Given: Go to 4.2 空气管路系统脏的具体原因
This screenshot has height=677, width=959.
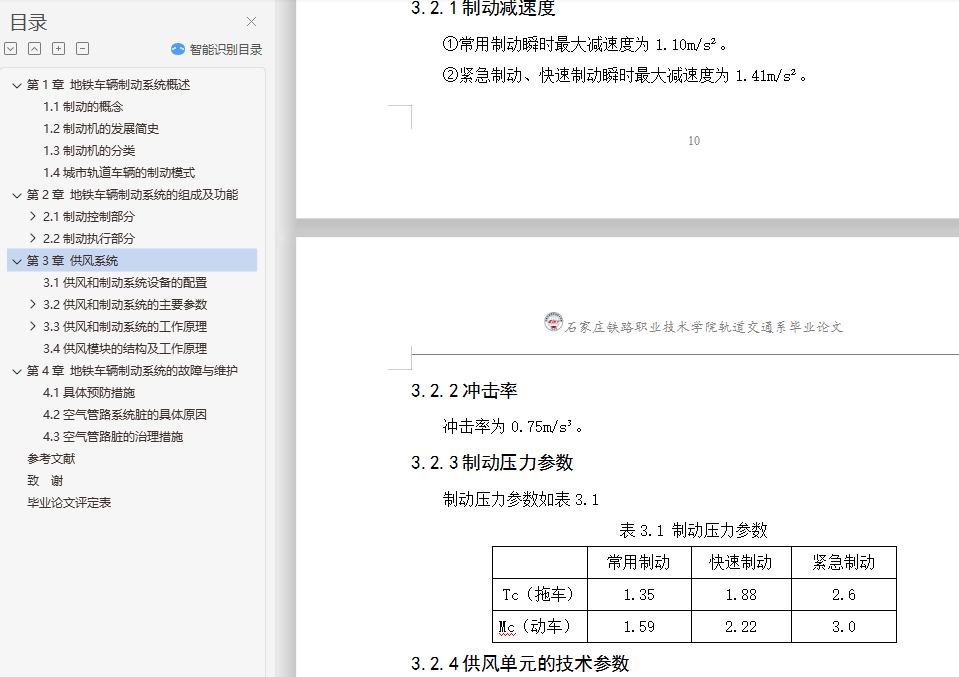Looking at the screenshot, I should tap(125, 415).
